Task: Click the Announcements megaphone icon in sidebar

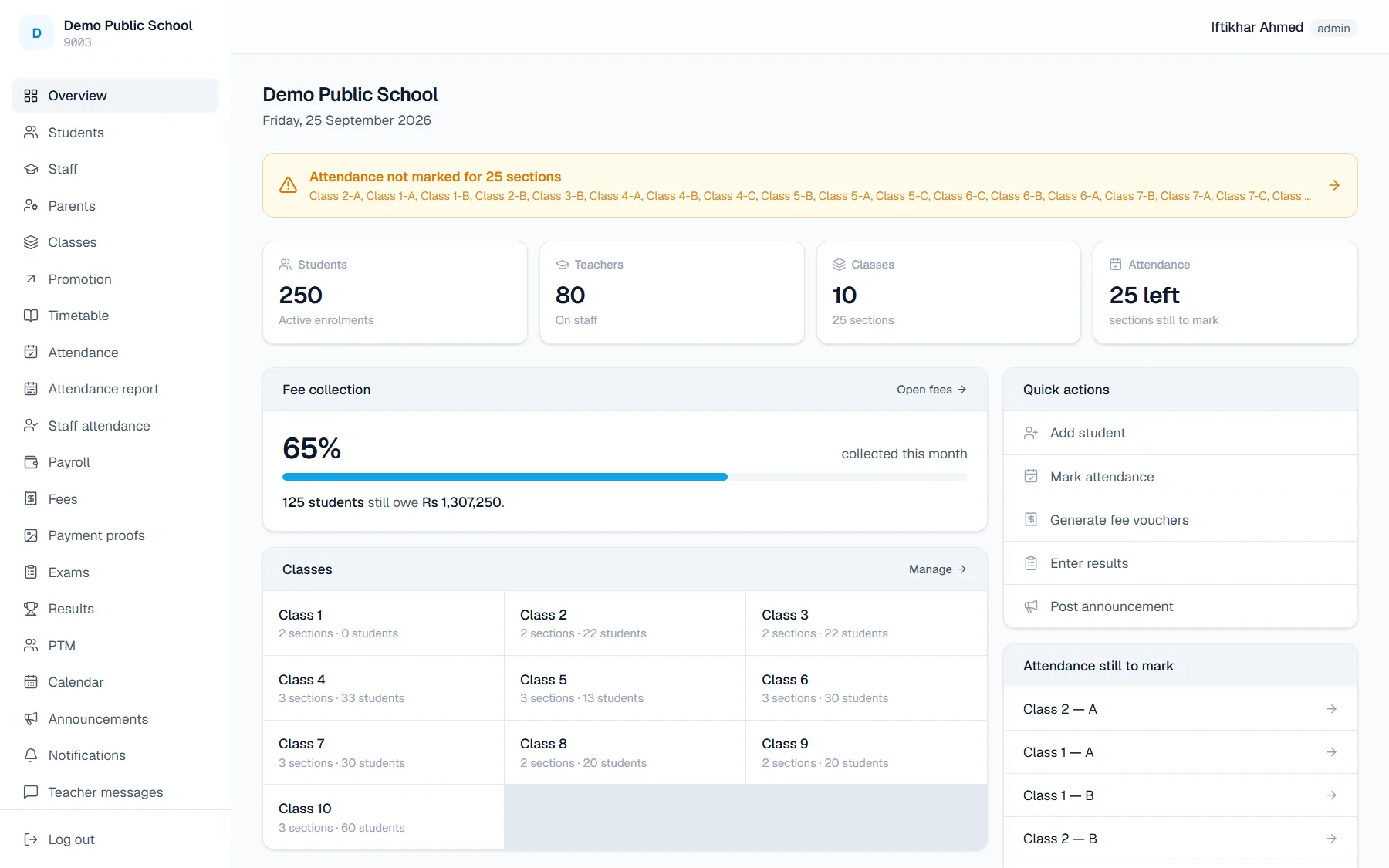Action: tap(31, 719)
